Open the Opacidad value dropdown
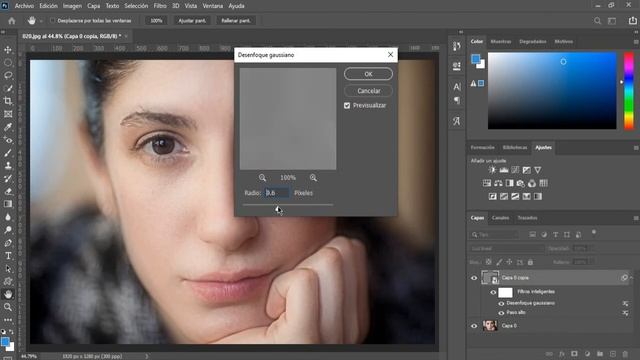Viewport: 640px width, 360px height. pyautogui.click(x=593, y=248)
